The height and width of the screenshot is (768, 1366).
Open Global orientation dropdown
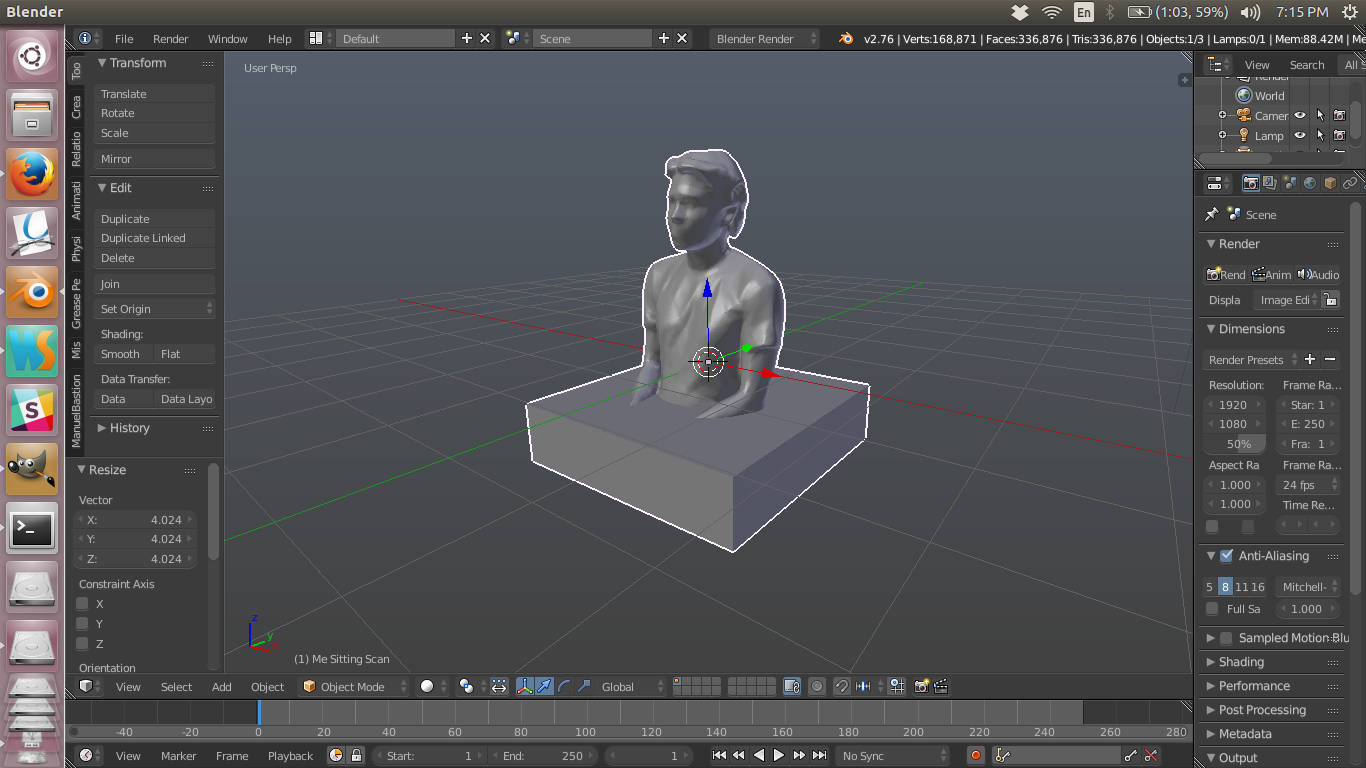[632, 686]
